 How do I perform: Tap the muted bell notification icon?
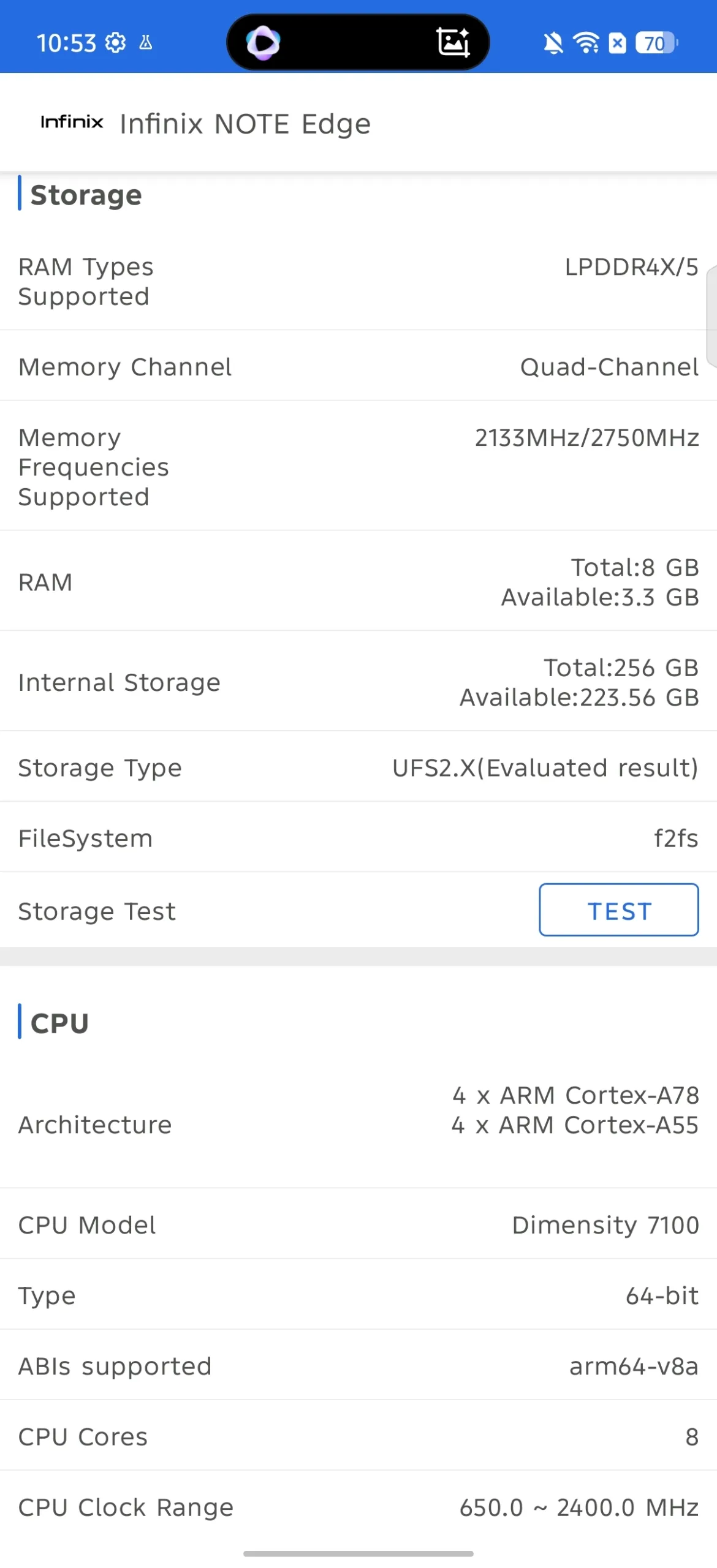553,43
